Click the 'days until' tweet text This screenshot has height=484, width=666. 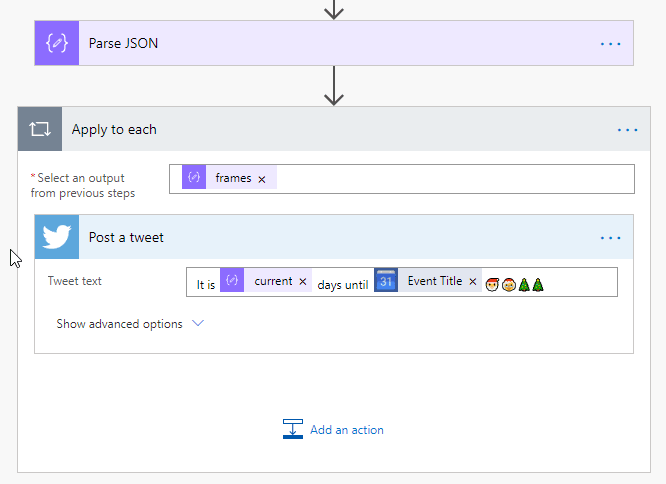(x=342, y=285)
